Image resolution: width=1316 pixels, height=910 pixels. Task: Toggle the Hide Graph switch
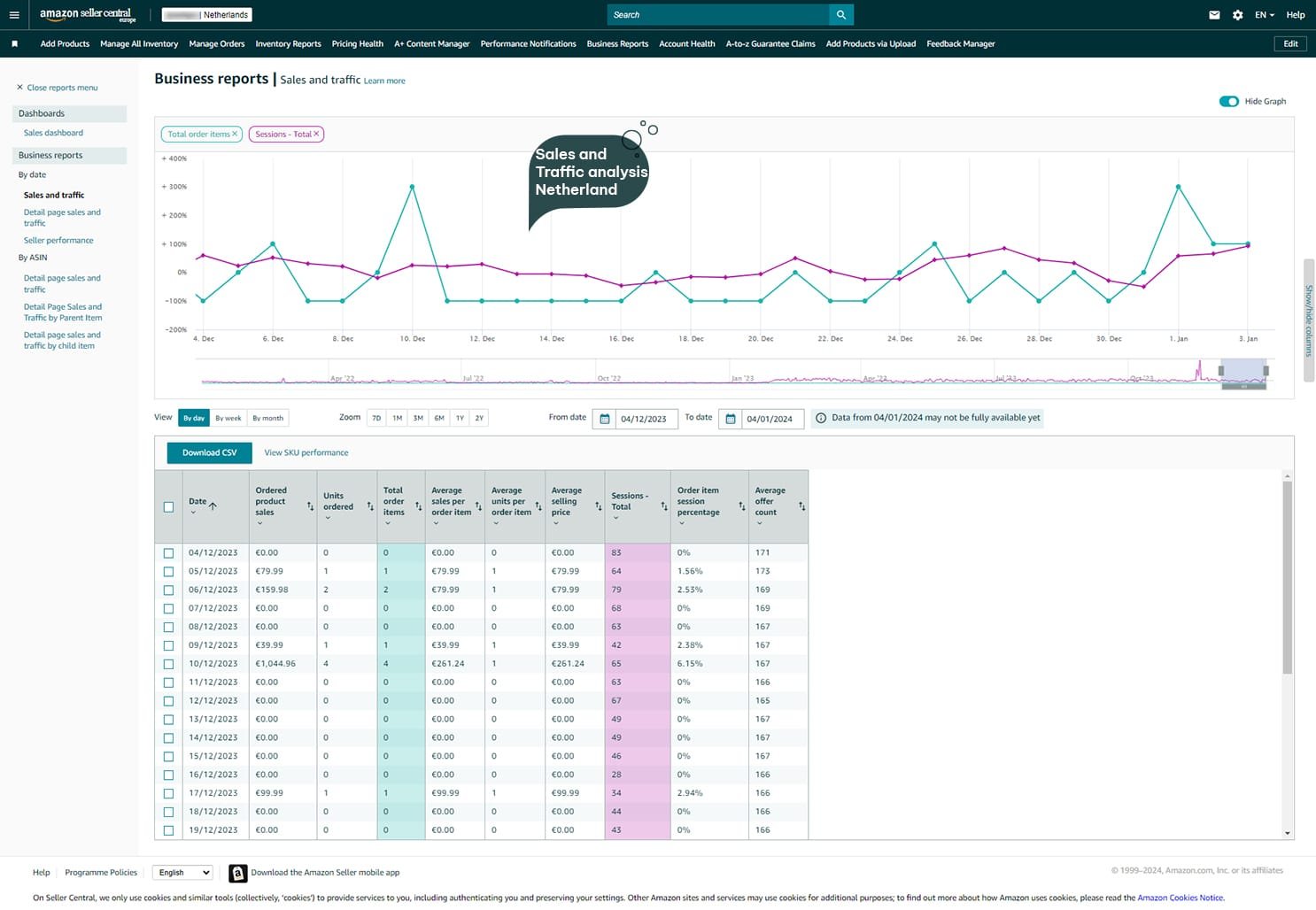(1228, 102)
